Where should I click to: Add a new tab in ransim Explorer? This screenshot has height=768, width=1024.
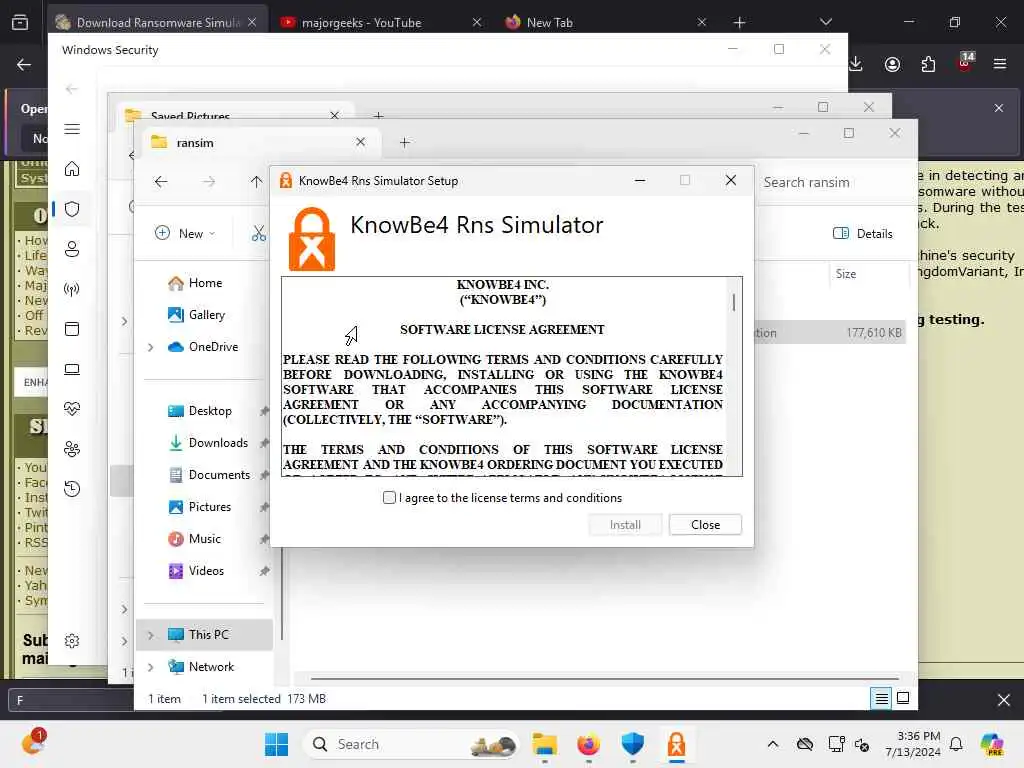[x=405, y=142]
